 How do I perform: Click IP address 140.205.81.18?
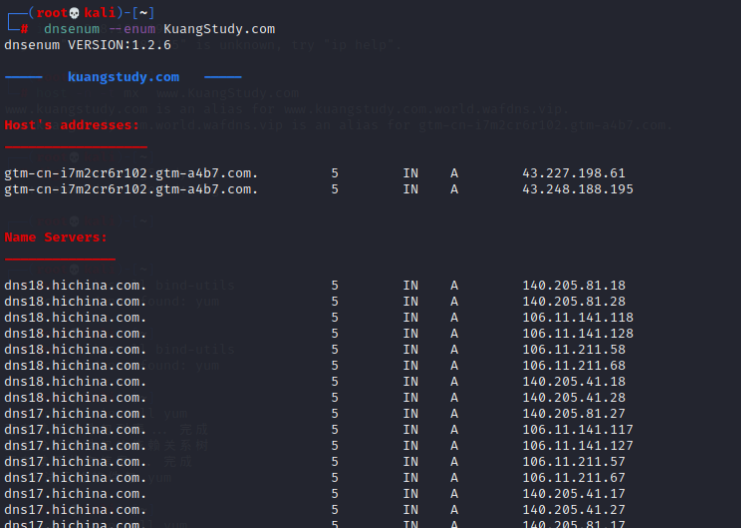574,286
